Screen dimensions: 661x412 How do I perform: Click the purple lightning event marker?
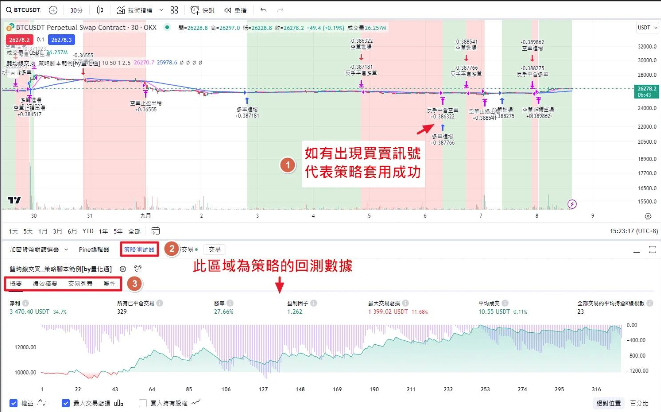pos(572,204)
